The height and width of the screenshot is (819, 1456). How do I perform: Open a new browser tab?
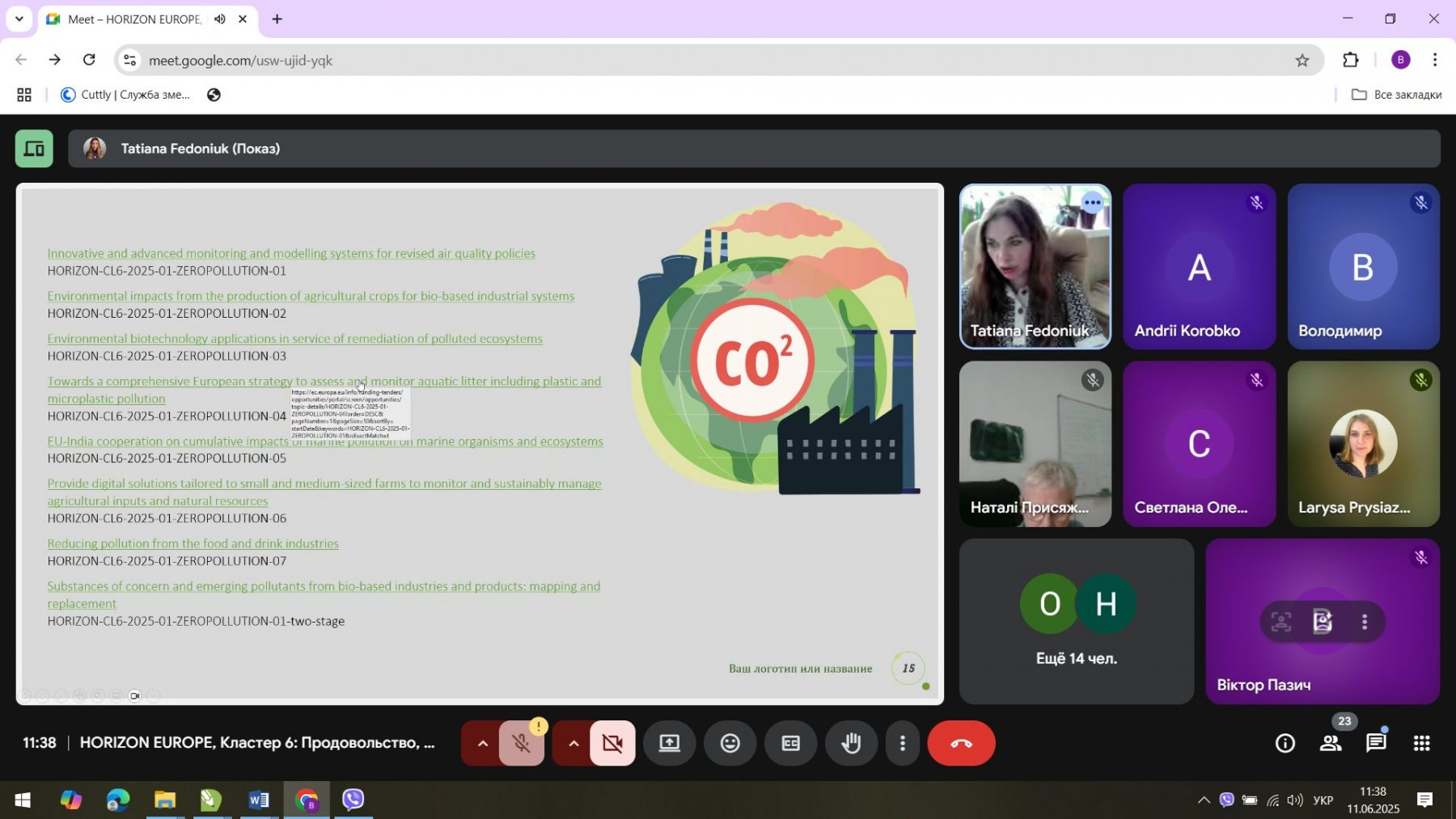277,19
